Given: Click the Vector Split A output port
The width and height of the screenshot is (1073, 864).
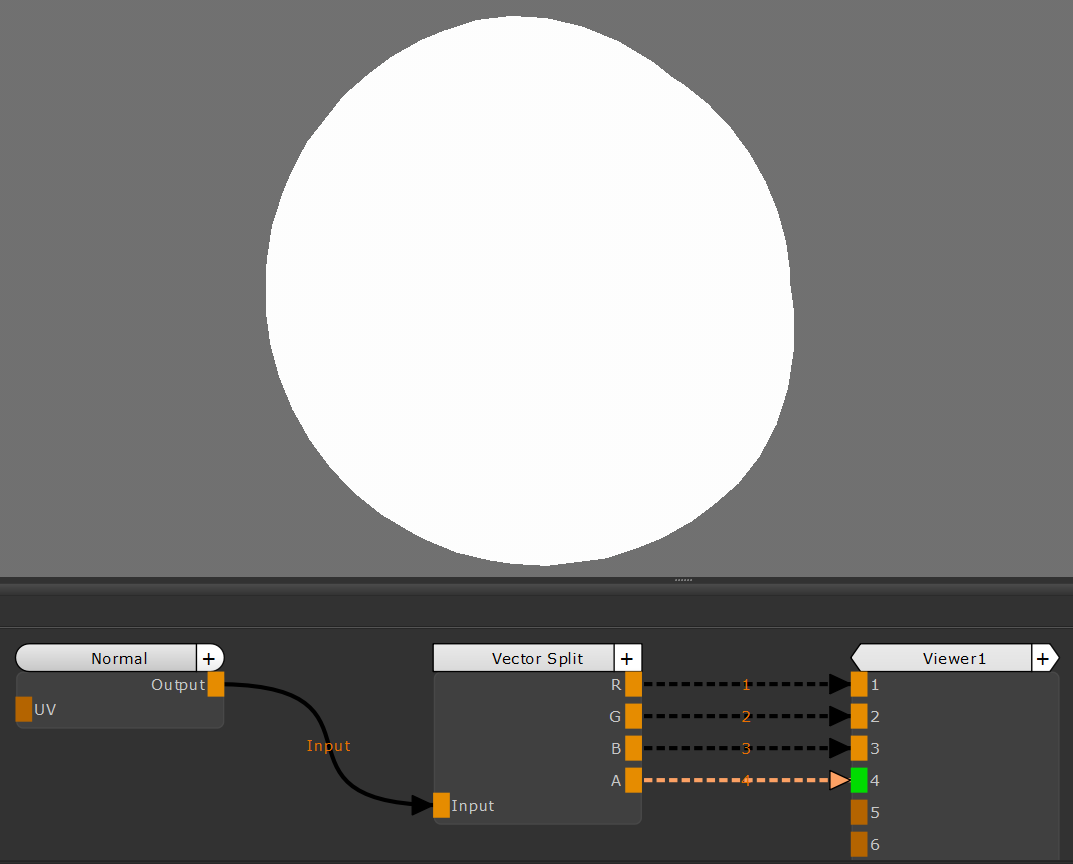Looking at the screenshot, I should tap(633, 780).
